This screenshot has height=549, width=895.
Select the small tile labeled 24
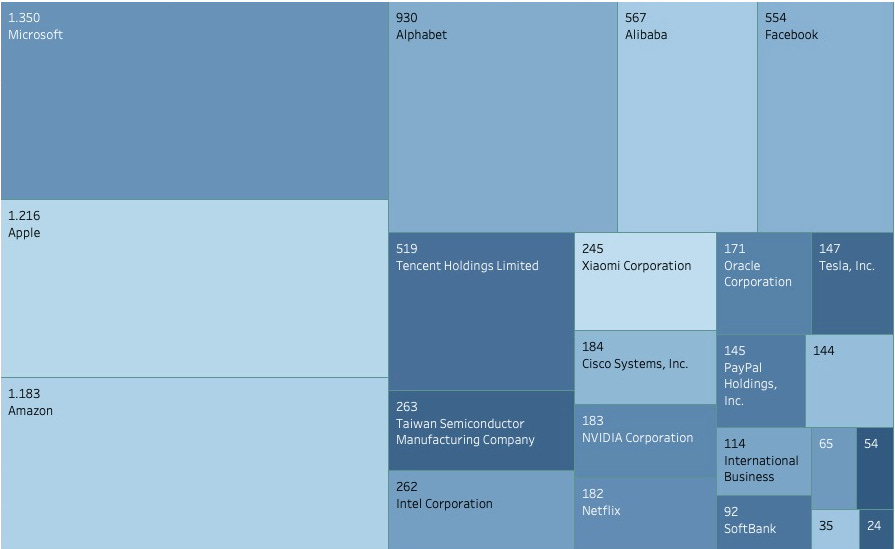876,530
